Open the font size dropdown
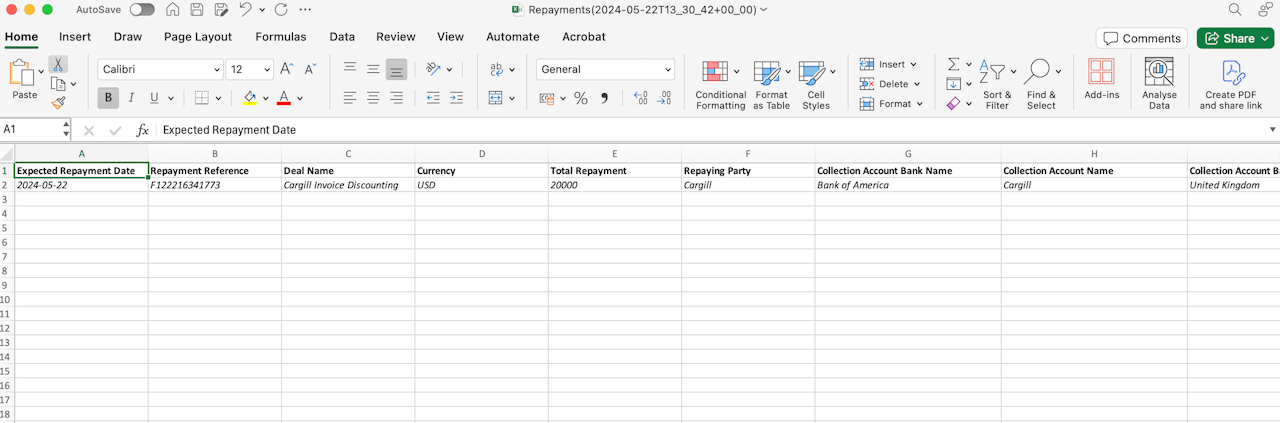The width and height of the screenshot is (1280, 423). click(x=250, y=70)
